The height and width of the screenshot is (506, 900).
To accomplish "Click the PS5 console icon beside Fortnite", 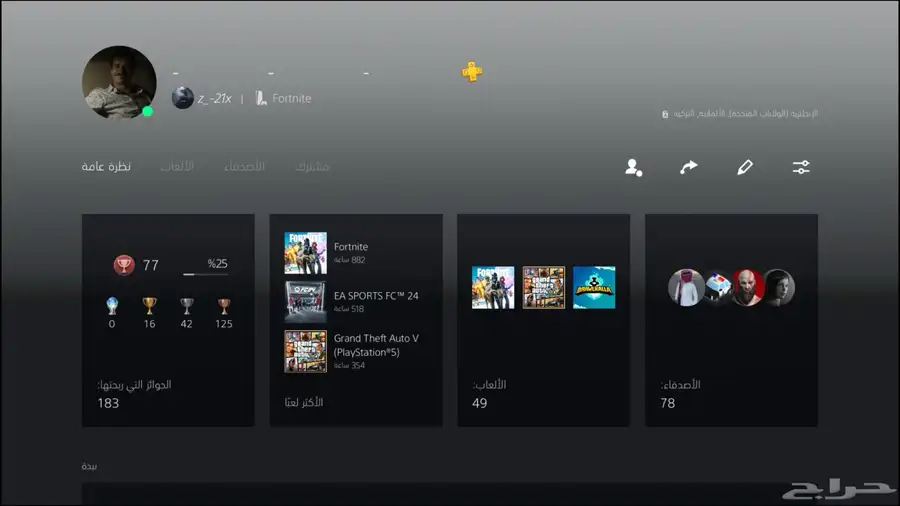I will (261, 98).
